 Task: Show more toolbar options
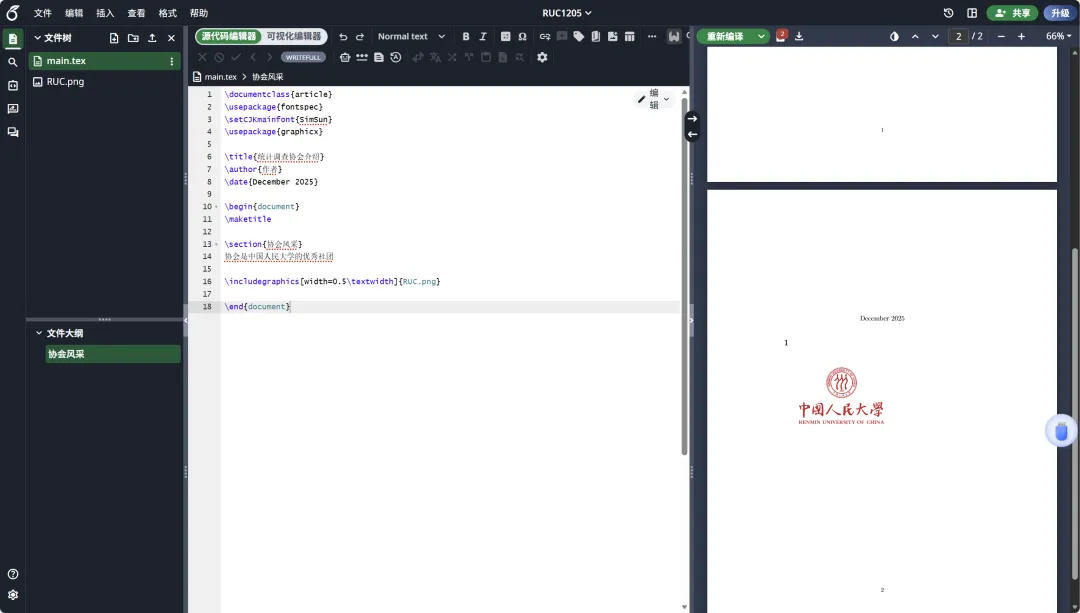pos(652,37)
